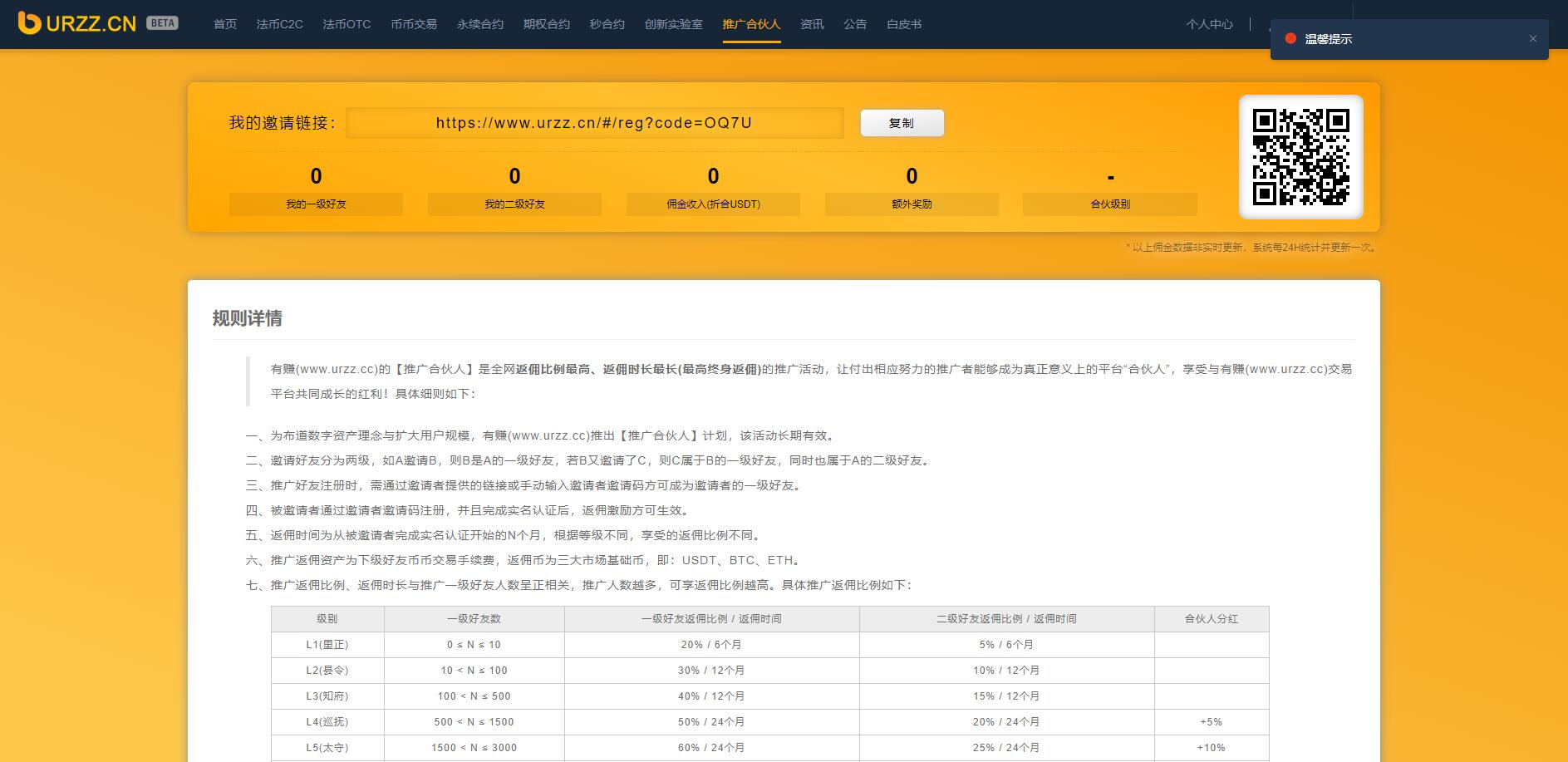Go to 首页 home page
This screenshot has height=762, width=1568.
225,24
